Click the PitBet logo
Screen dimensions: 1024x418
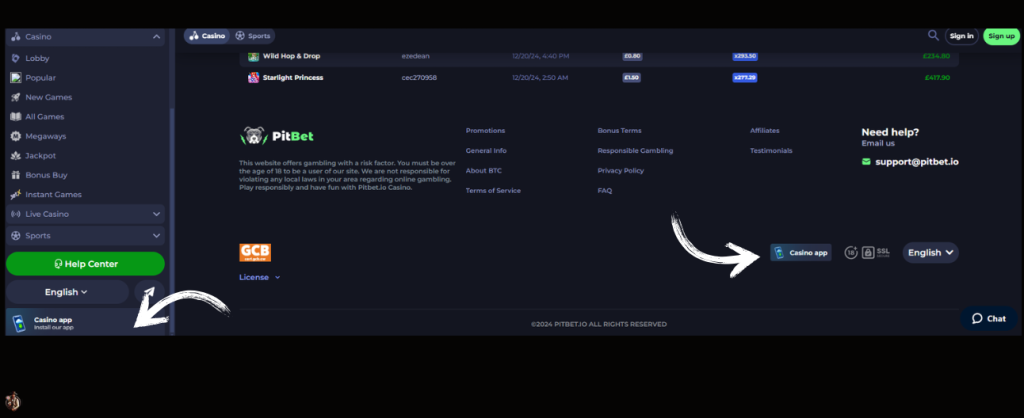coord(277,136)
